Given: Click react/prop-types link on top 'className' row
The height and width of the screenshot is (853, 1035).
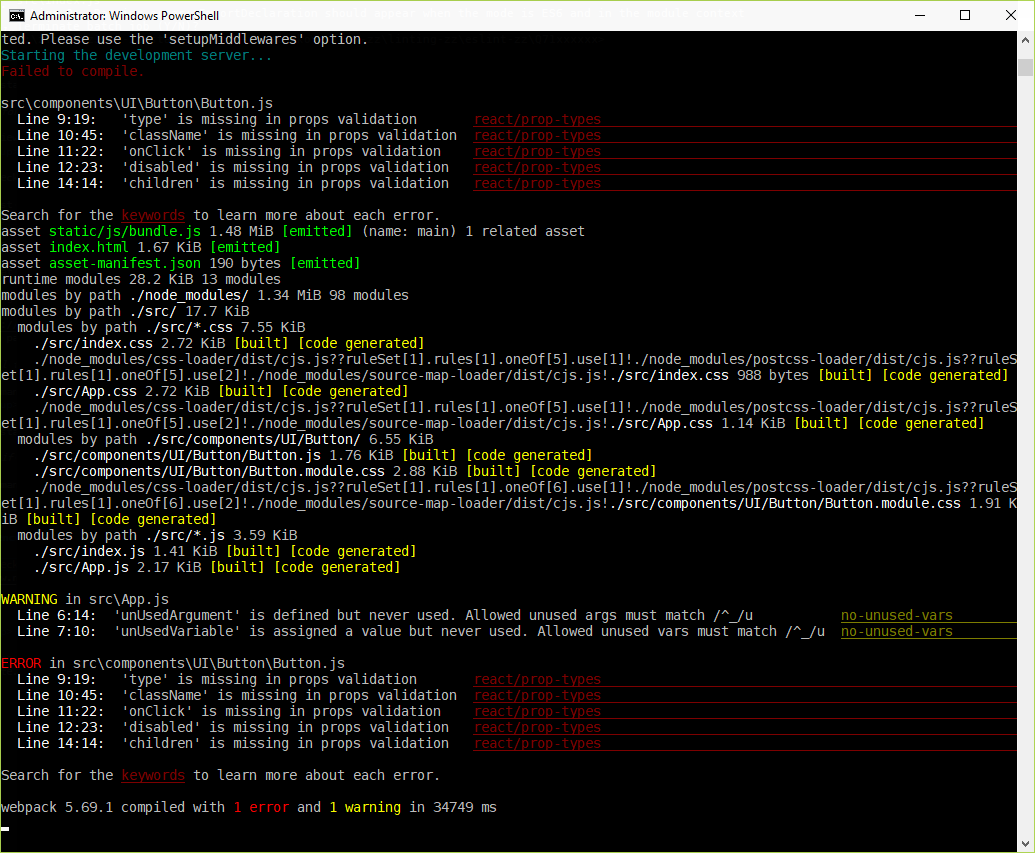Looking at the screenshot, I should pyautogui.click(x=537, y=135).
